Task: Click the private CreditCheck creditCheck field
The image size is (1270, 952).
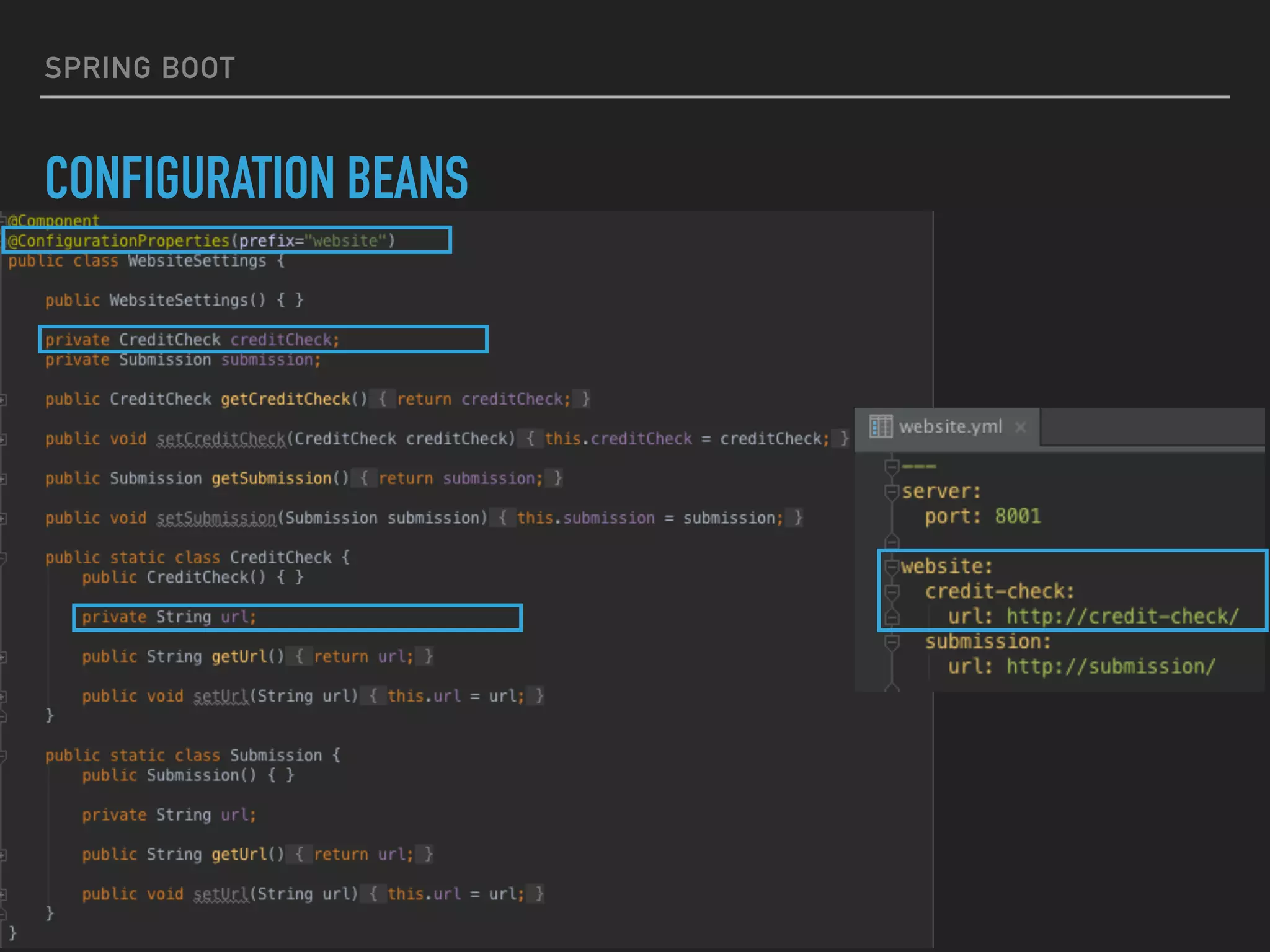Action: click(192, 340)
